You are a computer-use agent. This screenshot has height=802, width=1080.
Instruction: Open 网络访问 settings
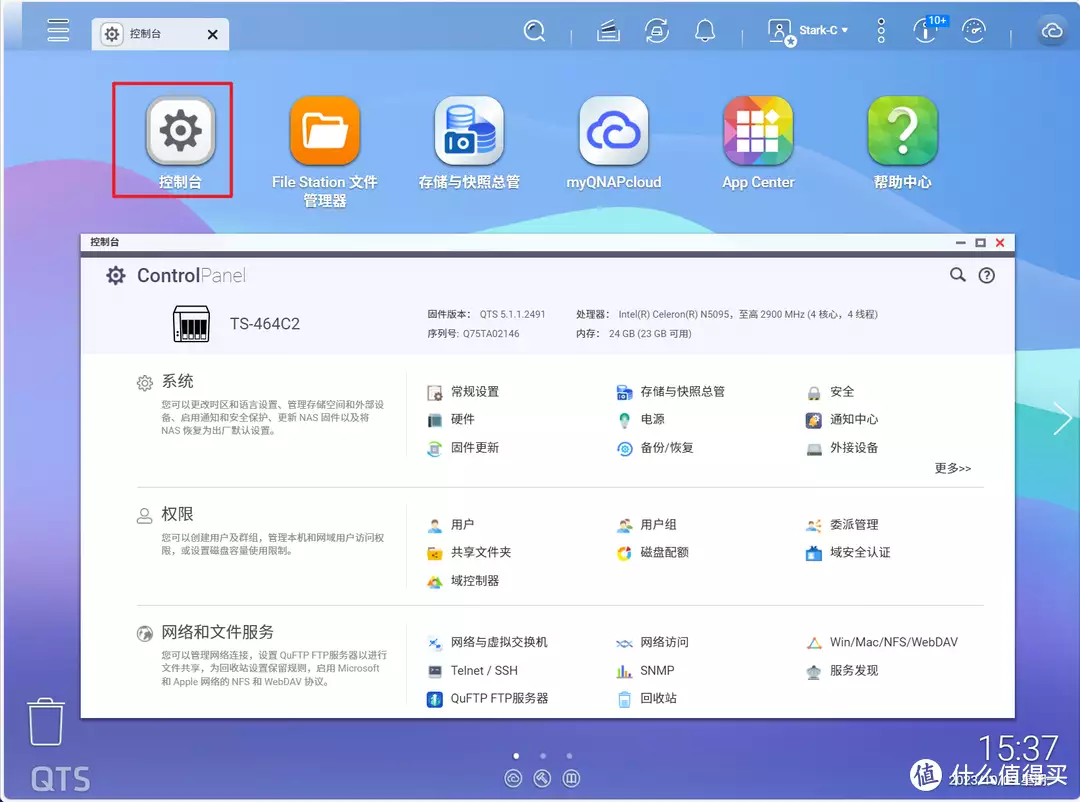point(652,642)
